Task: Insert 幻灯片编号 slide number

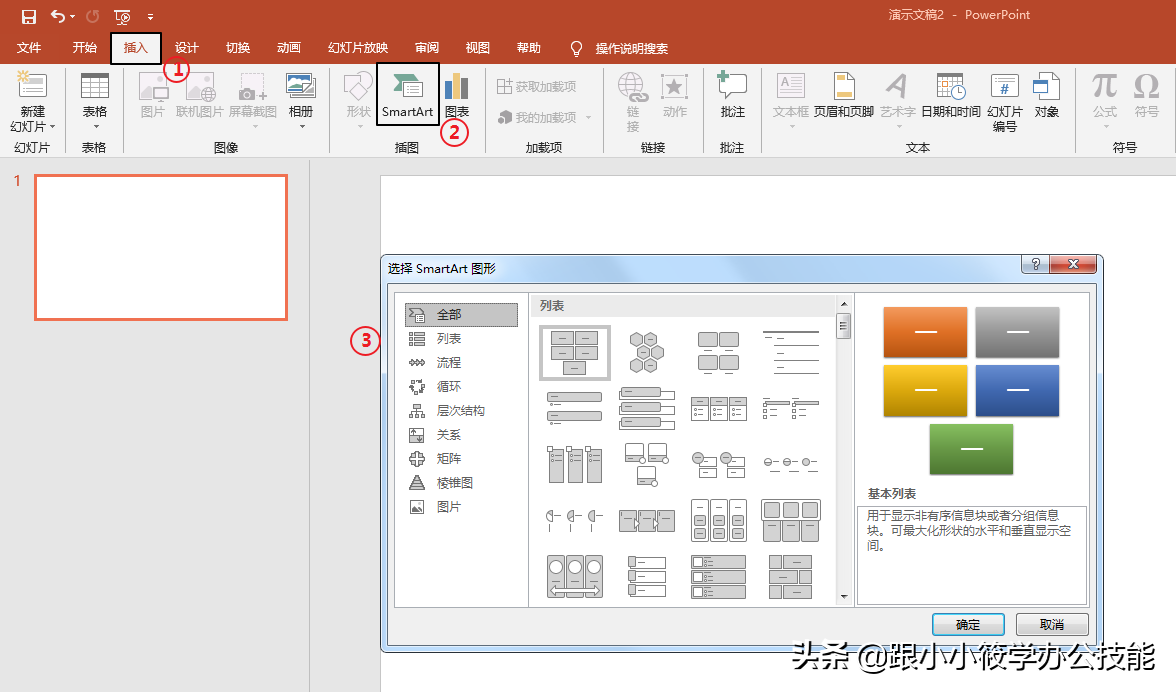Action: (1004, 103)
